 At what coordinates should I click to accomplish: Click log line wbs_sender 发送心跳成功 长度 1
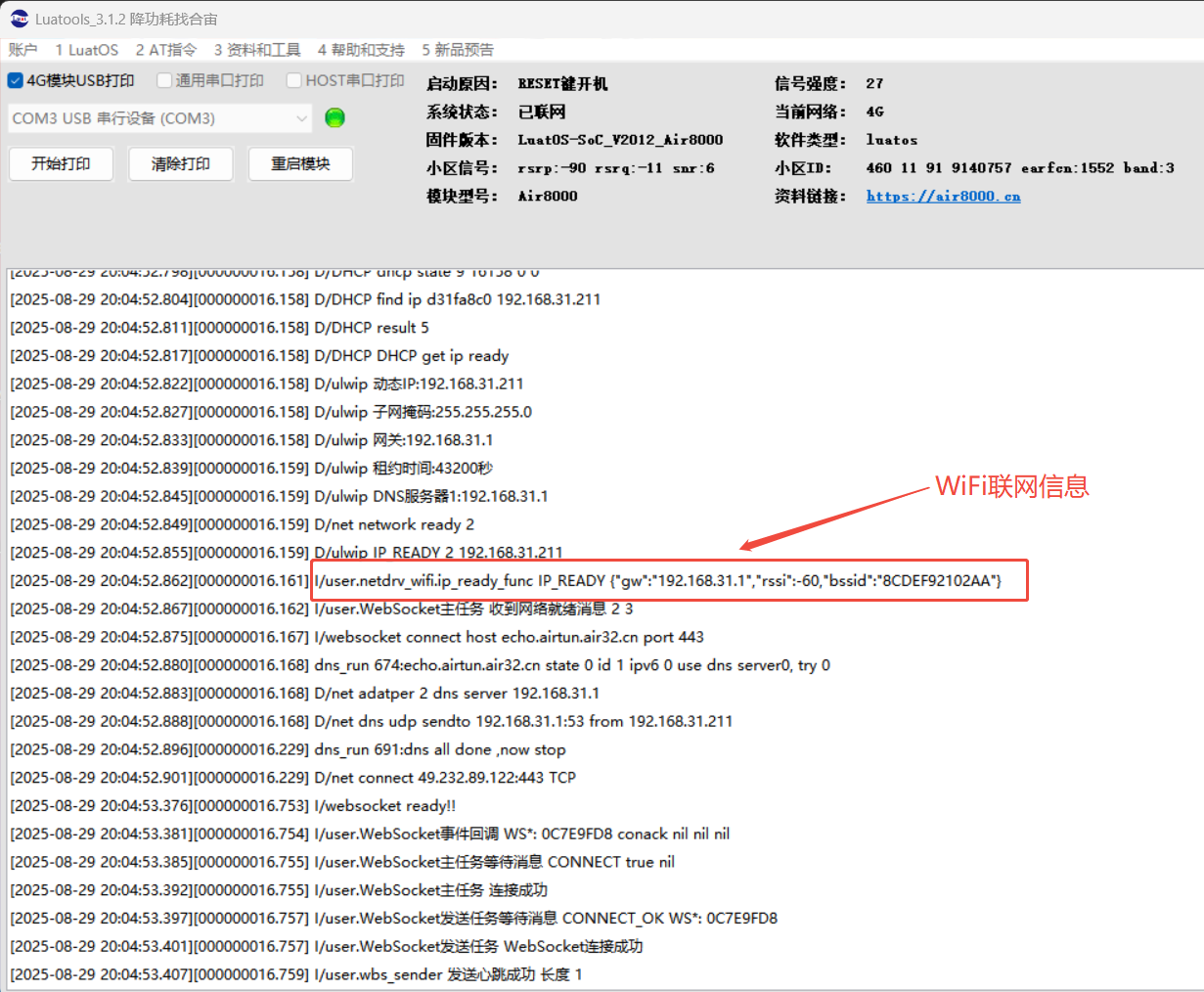point(296,975)
